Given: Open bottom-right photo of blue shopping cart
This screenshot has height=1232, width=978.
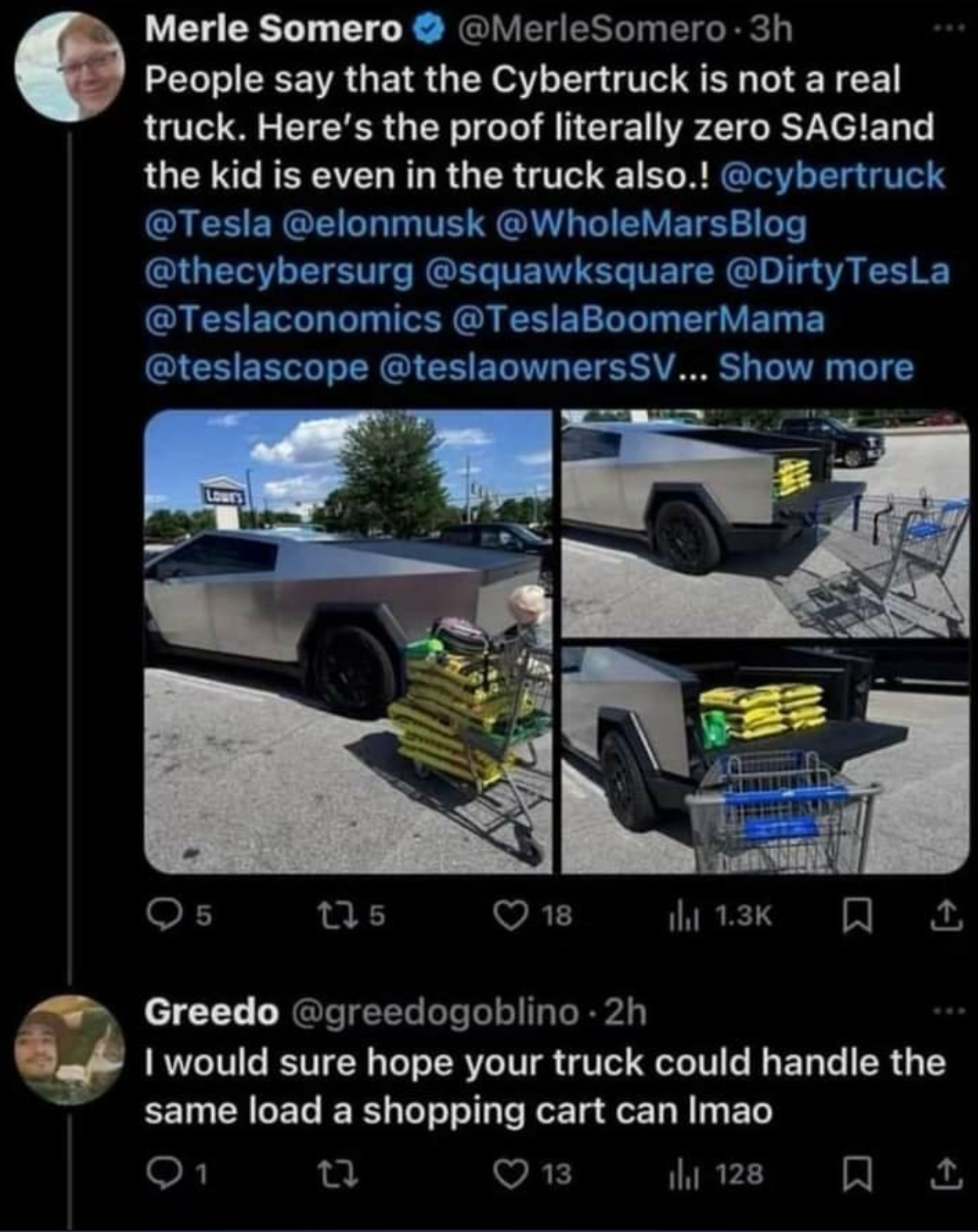Looking at the screenshot, I should (765, 760).
